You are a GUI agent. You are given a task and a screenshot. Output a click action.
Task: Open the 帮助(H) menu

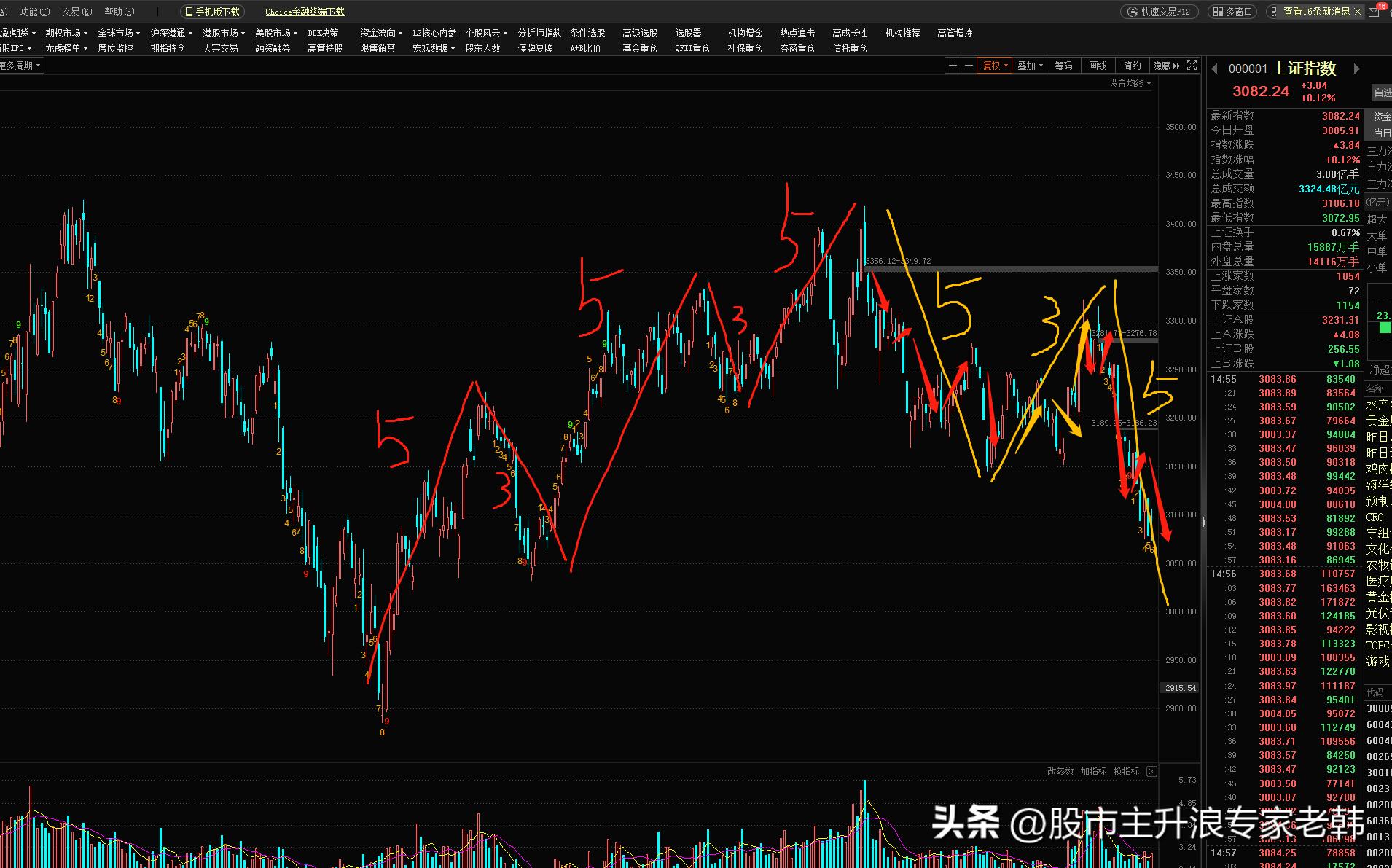click(120, 12)
